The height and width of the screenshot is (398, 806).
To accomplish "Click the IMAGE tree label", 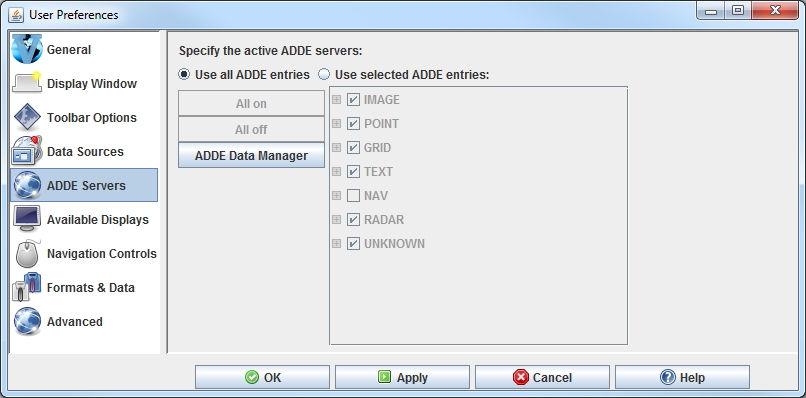I will (x=381, y=99).
